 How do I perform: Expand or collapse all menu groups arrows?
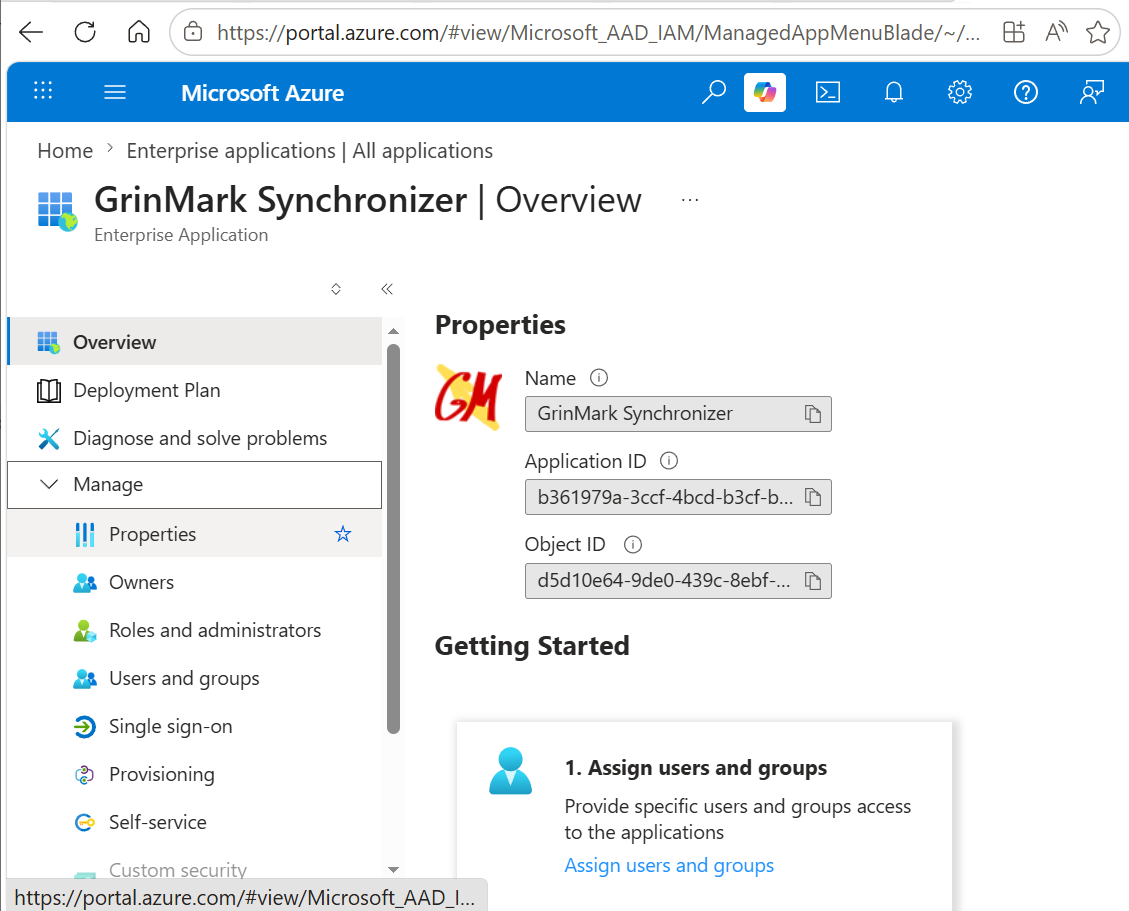[x=336, y=289]
